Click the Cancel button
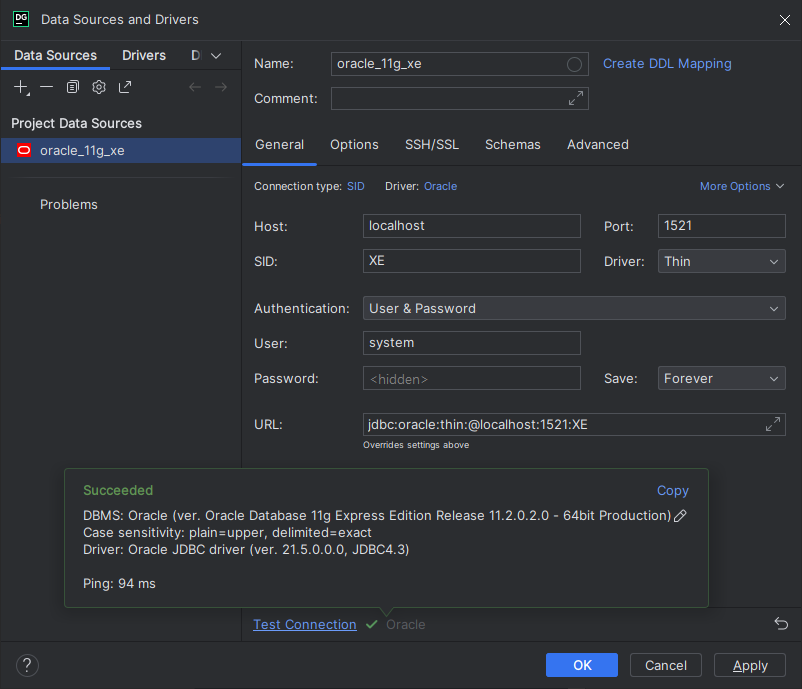The image size is (802, 689). click(x=665, y=665)
